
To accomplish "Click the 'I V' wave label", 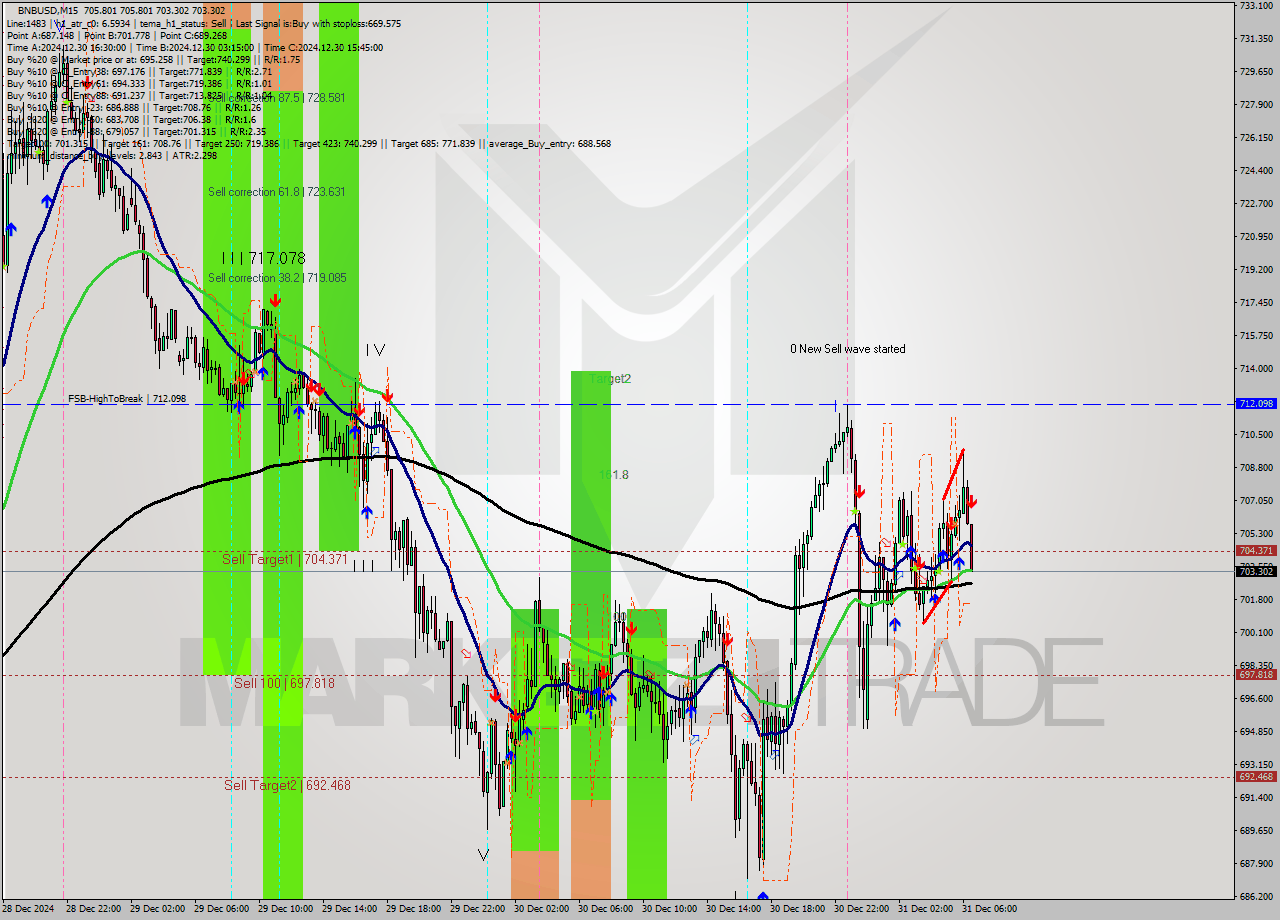I will point(375,350).
